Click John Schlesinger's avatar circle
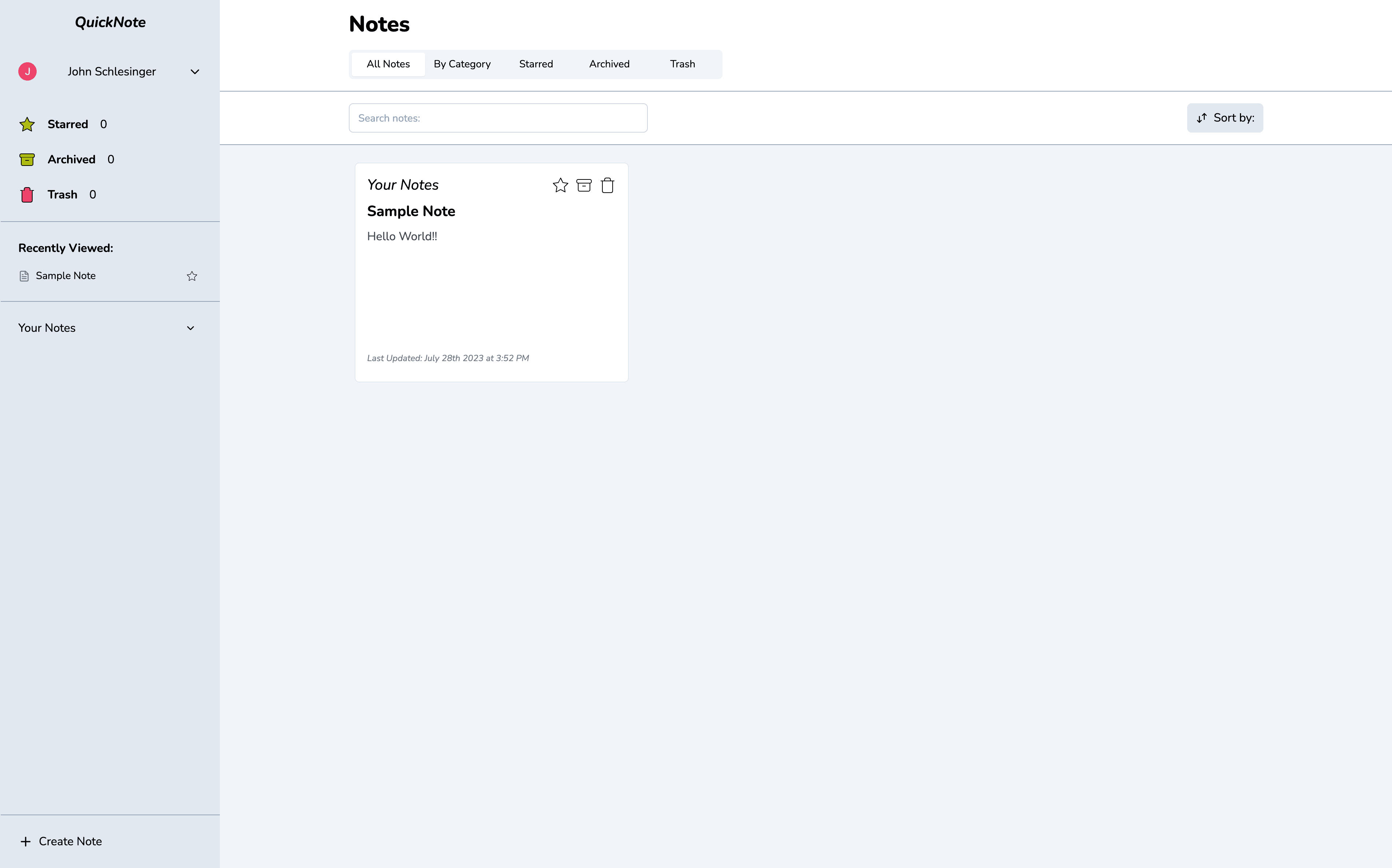The image size is (1392, 868). [x=27, y=71]
